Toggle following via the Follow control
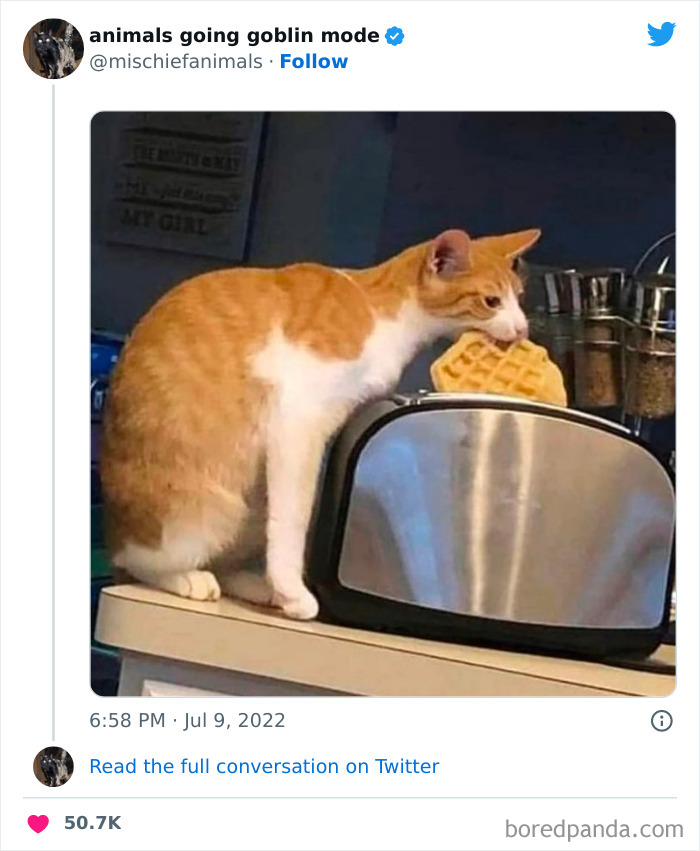Viewport: 700px width, 851px height. tap(315, 62)
